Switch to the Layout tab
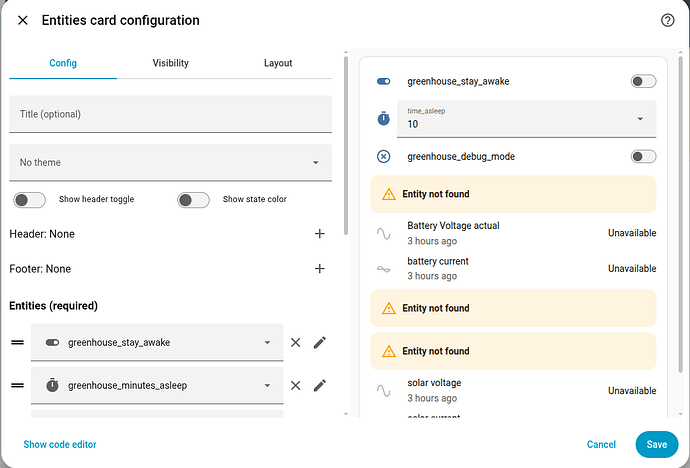Screen dimensions: 690x468 [x=278, y=63]
